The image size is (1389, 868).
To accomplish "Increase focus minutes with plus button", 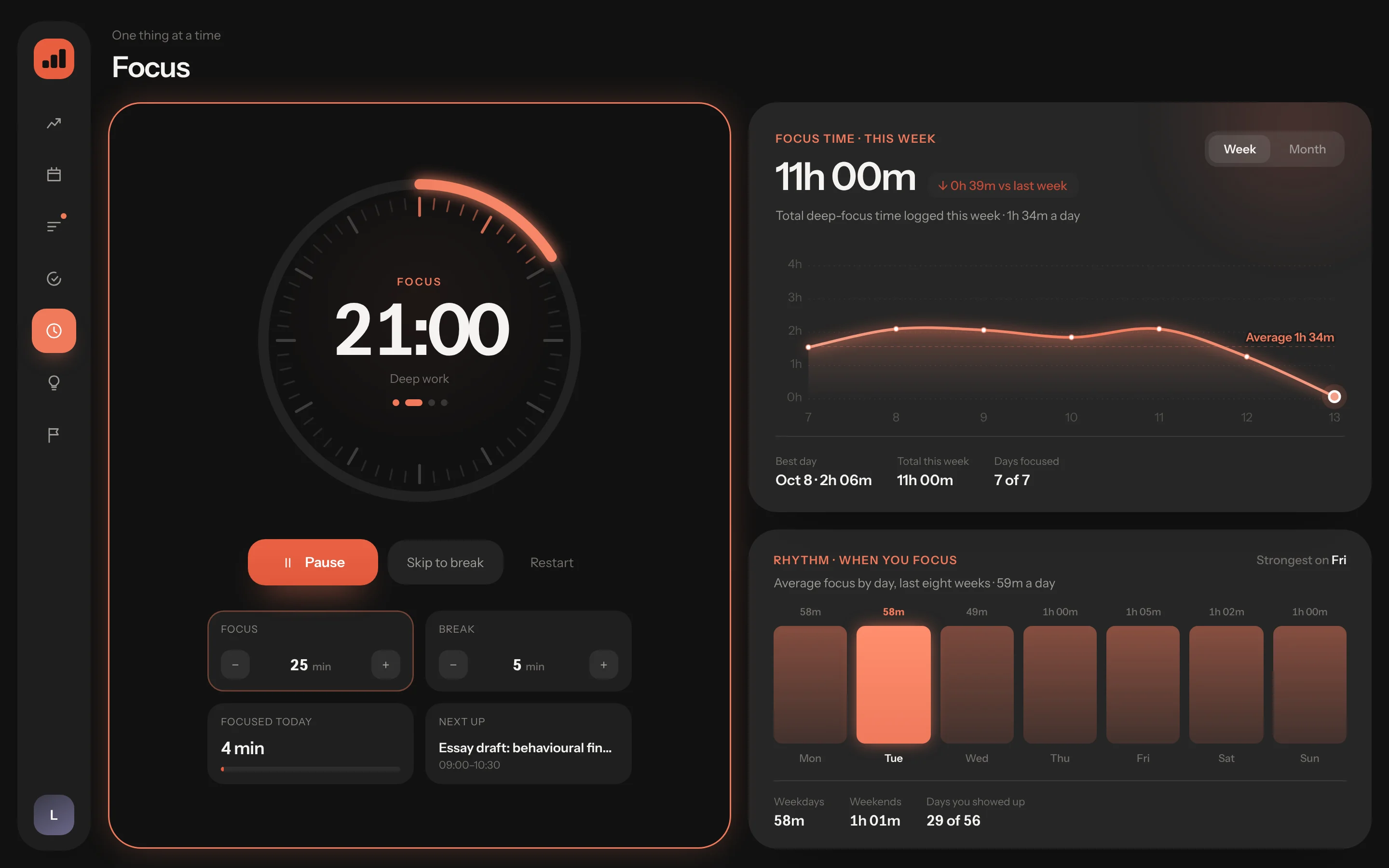I will (386, 665).
